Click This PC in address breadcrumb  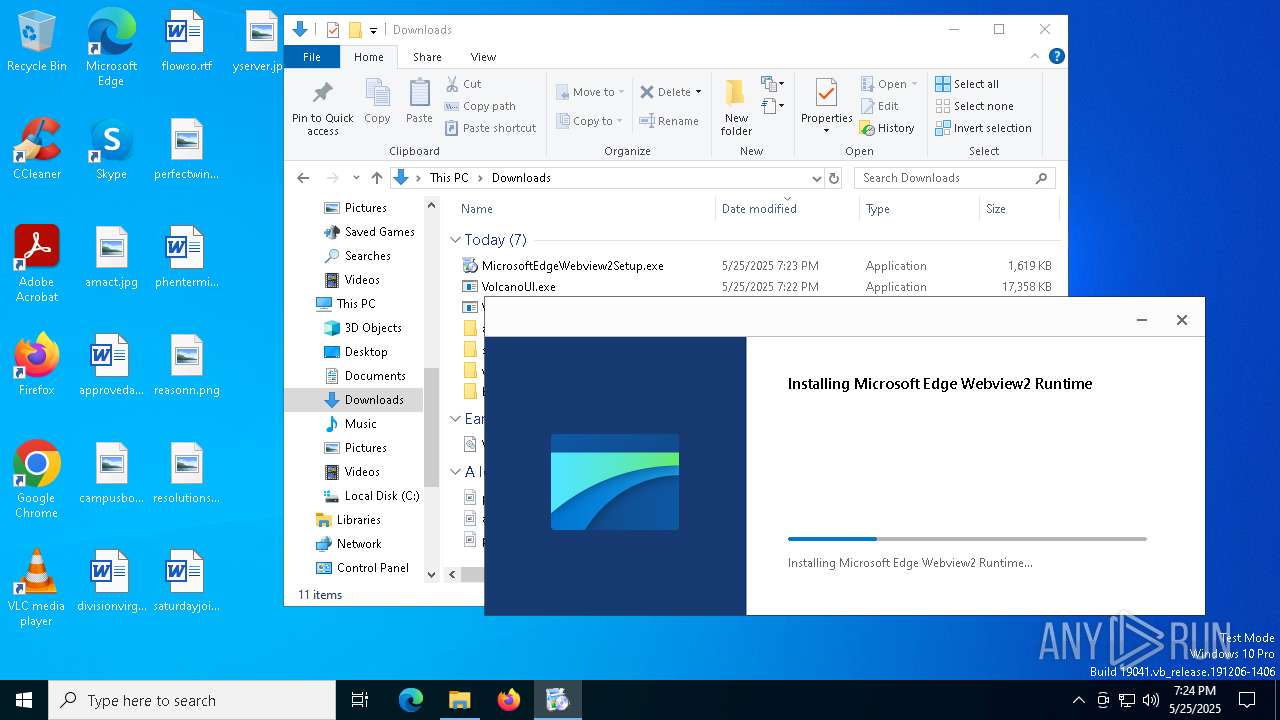448,178
